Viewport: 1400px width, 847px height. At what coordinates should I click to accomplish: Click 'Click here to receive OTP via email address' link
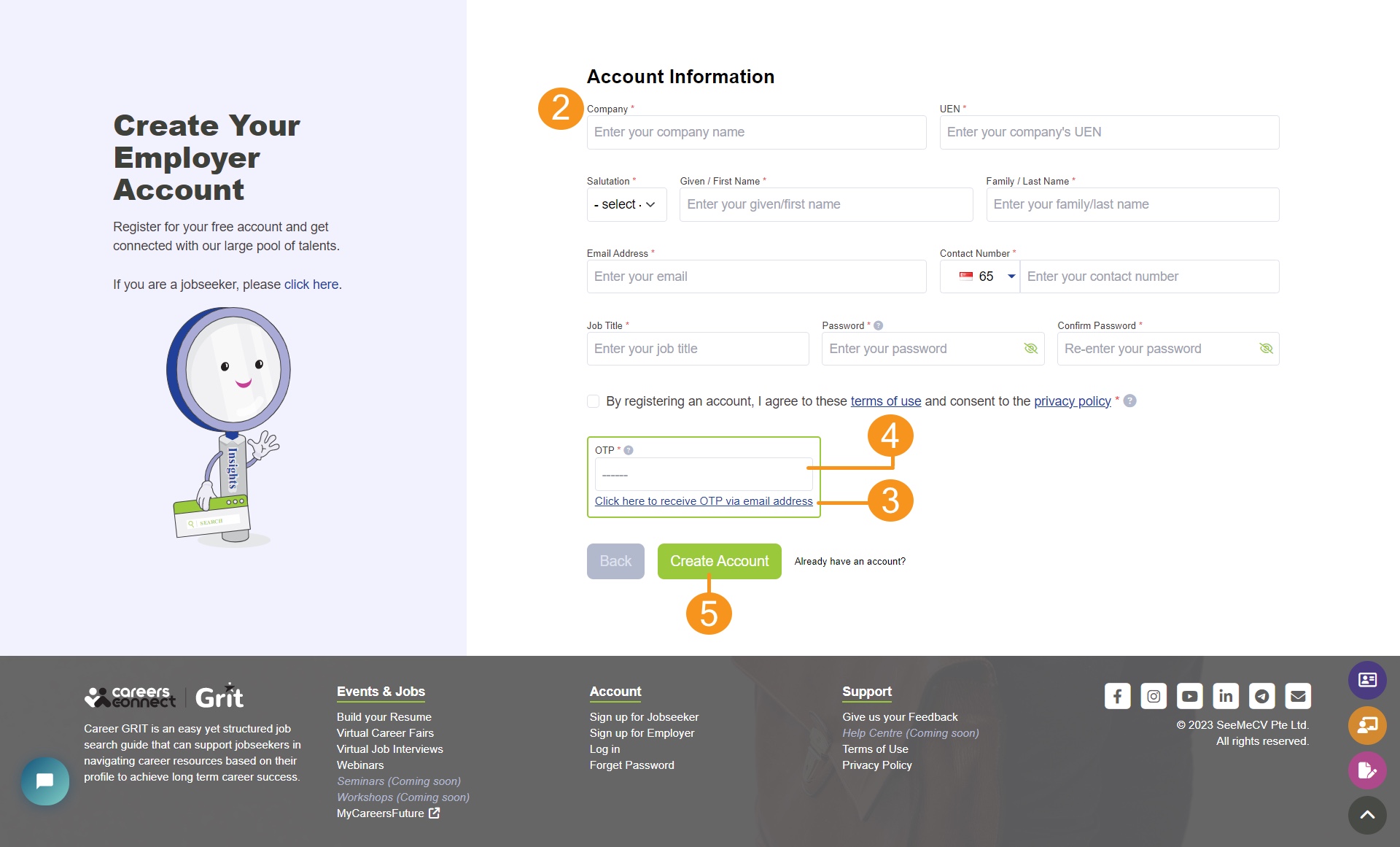pyautogui.click(x=703, y=499)
